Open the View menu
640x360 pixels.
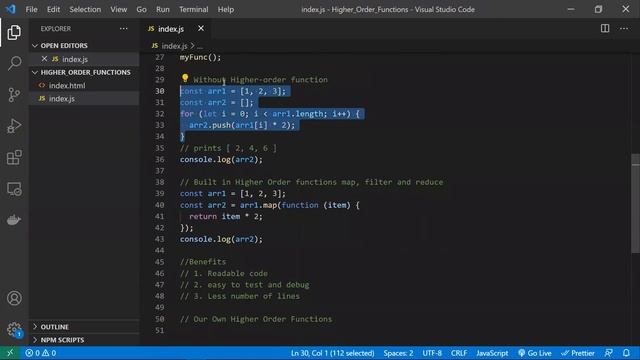[118, 9]
